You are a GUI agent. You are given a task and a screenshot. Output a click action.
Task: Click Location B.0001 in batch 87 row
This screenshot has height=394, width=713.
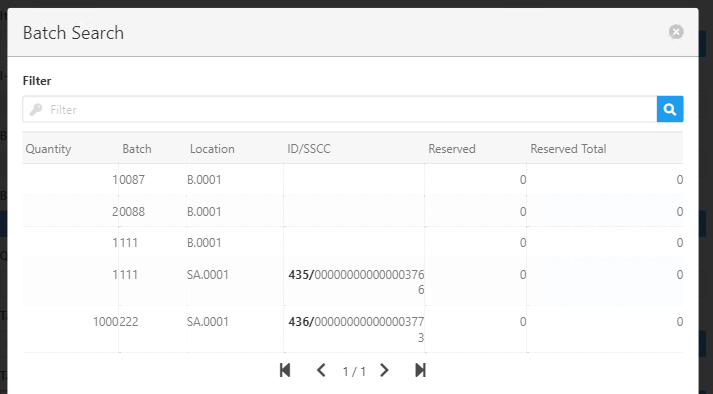[204, 180]
